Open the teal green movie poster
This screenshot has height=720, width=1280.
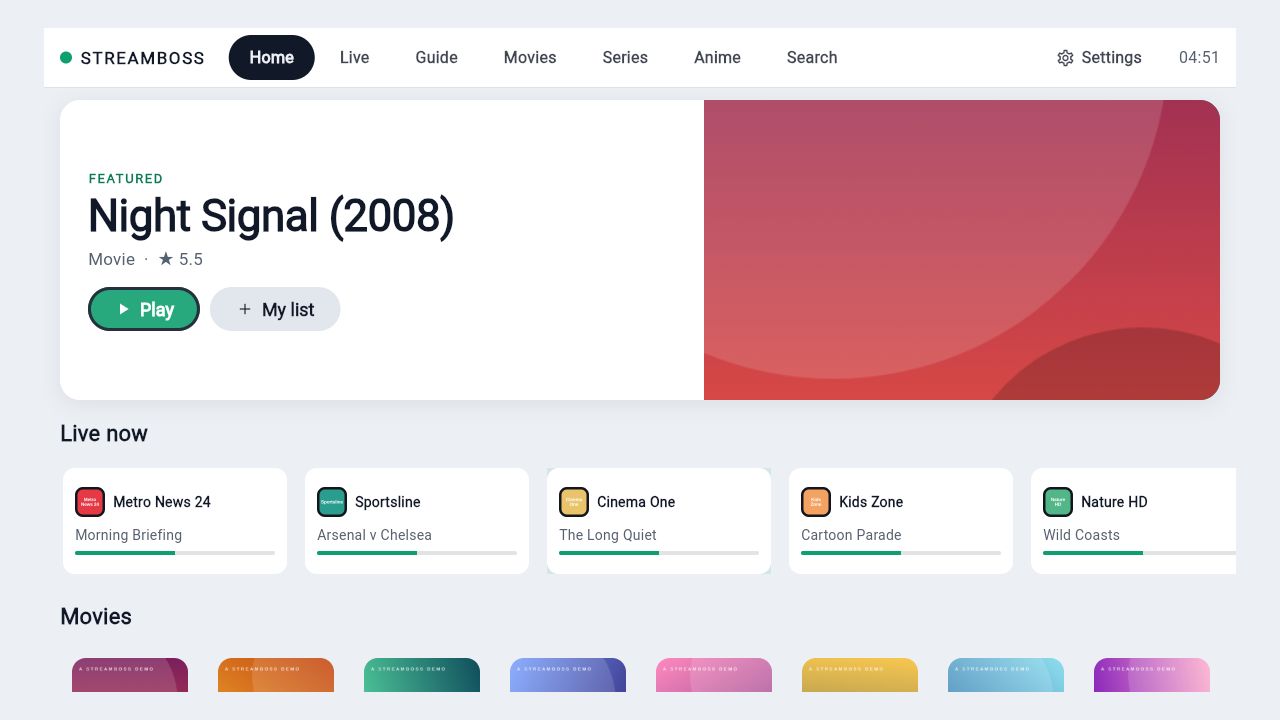tap(422, 675)
